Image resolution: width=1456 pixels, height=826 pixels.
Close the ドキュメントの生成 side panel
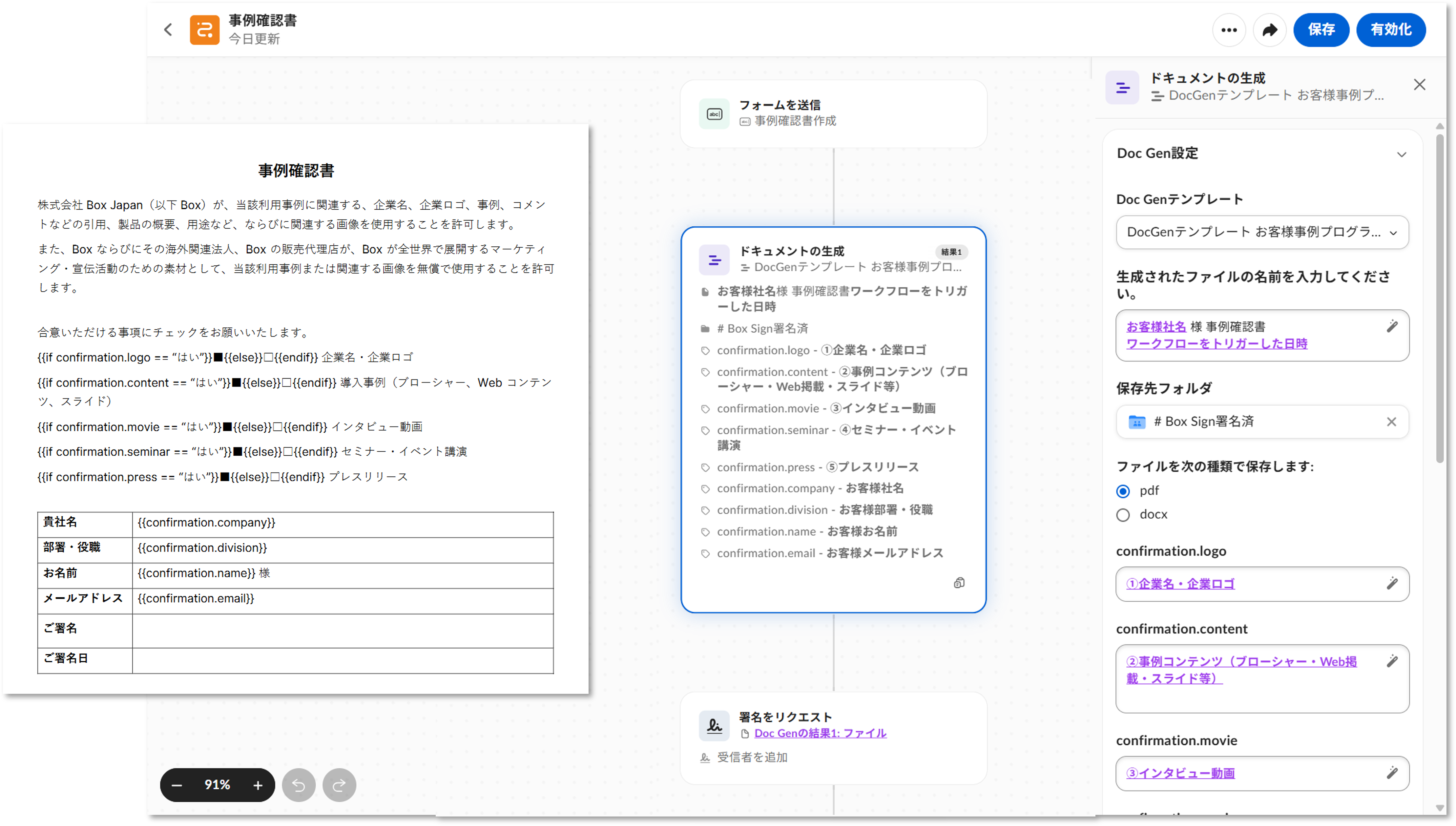coord(1419,85)
